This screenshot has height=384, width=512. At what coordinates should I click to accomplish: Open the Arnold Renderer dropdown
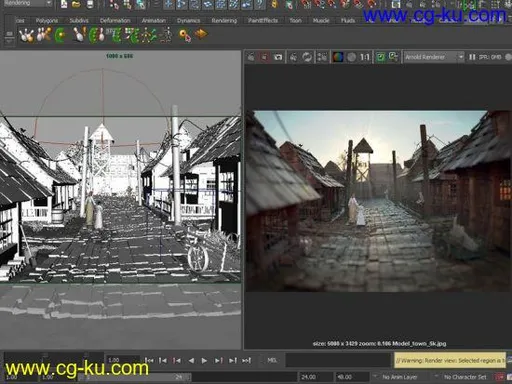(434, 57)
